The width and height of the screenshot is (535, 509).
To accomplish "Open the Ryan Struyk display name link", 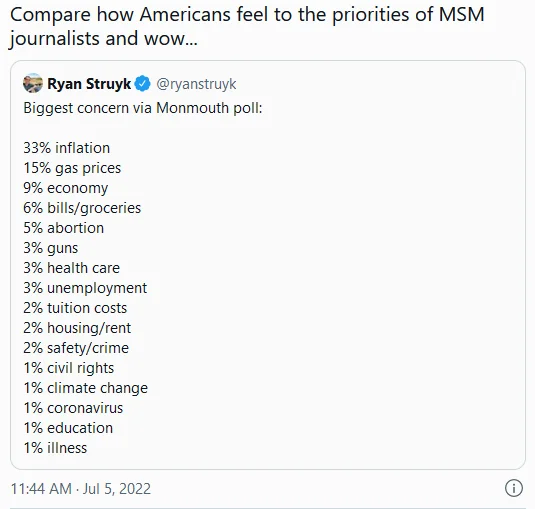I will (89, 84).
